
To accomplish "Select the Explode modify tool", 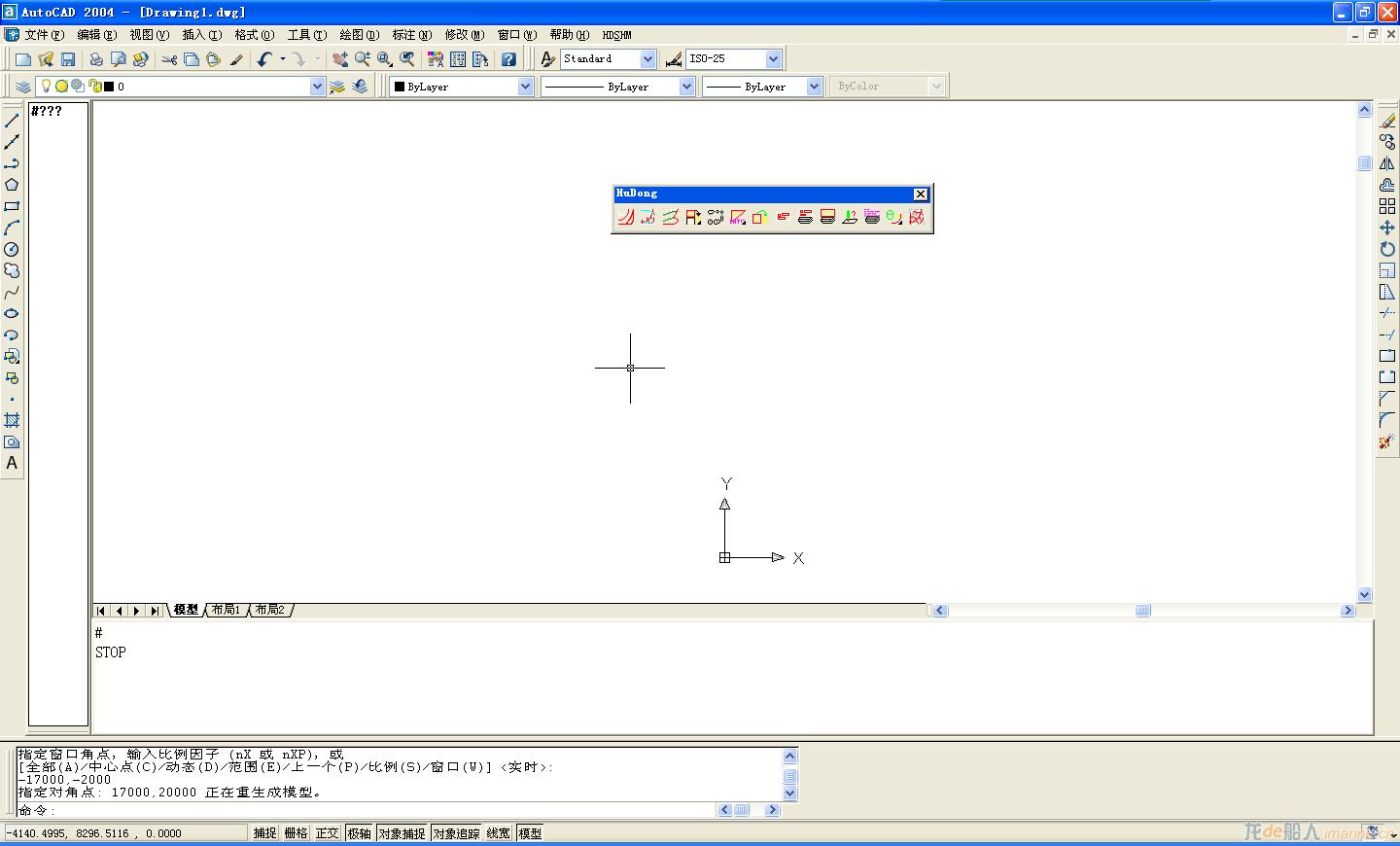I will click(1387, 441).
